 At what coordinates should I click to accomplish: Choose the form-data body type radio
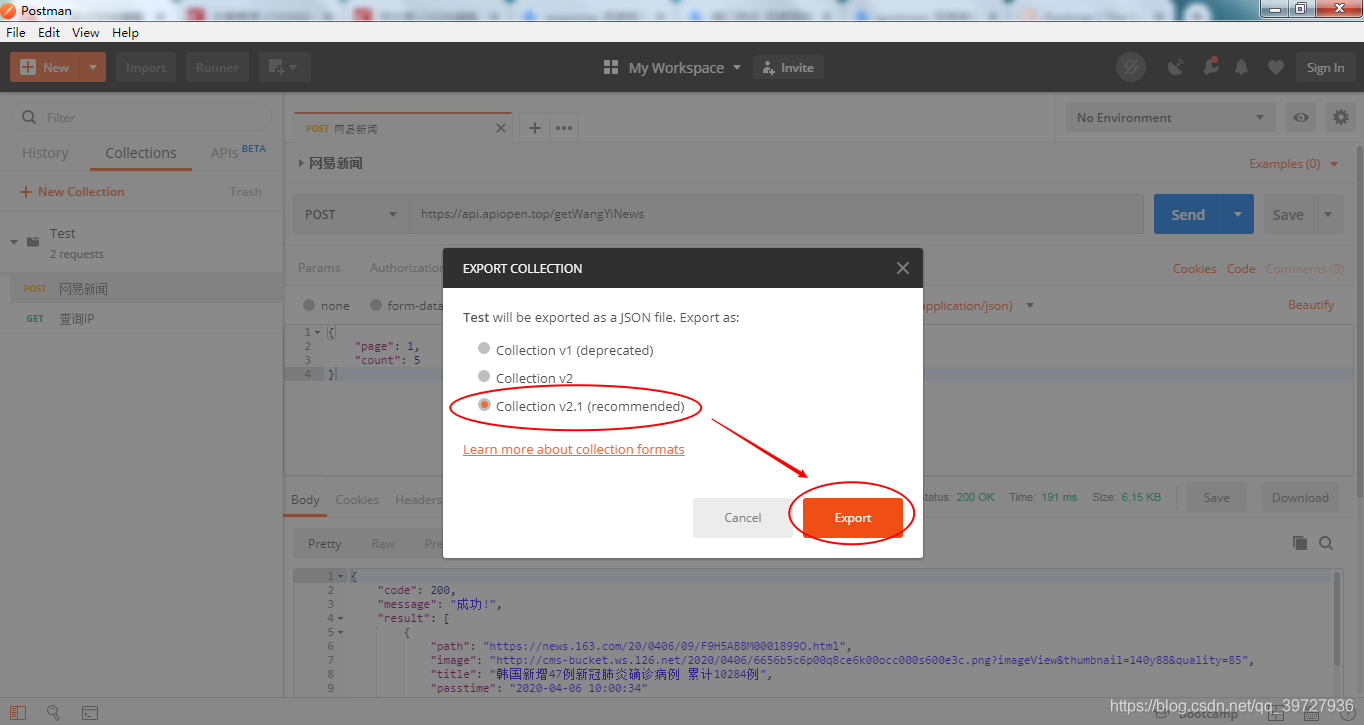376,305
